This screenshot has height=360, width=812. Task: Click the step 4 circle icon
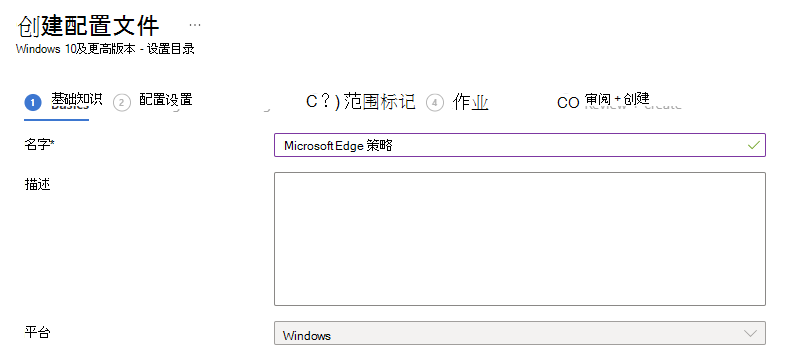click(x=435, y=103)
